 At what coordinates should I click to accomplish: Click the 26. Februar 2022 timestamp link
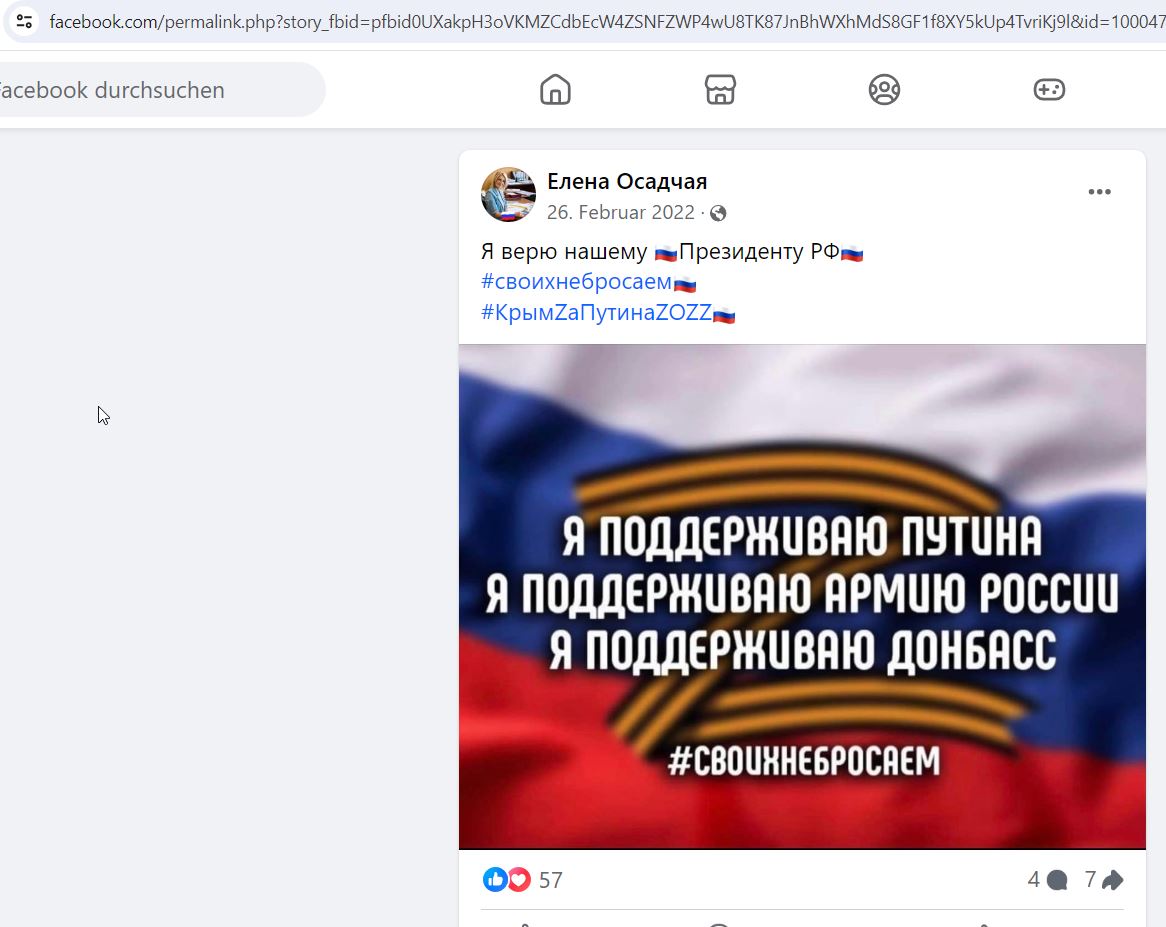(x=620, y=213)
